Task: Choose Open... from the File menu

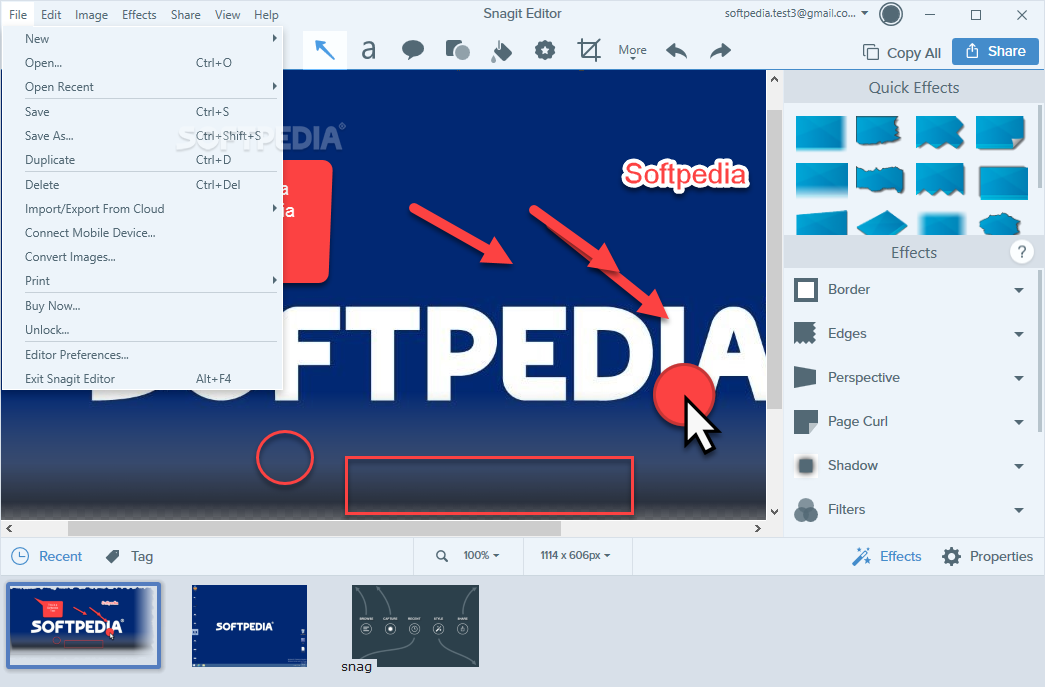Action: tap(143, 63)
